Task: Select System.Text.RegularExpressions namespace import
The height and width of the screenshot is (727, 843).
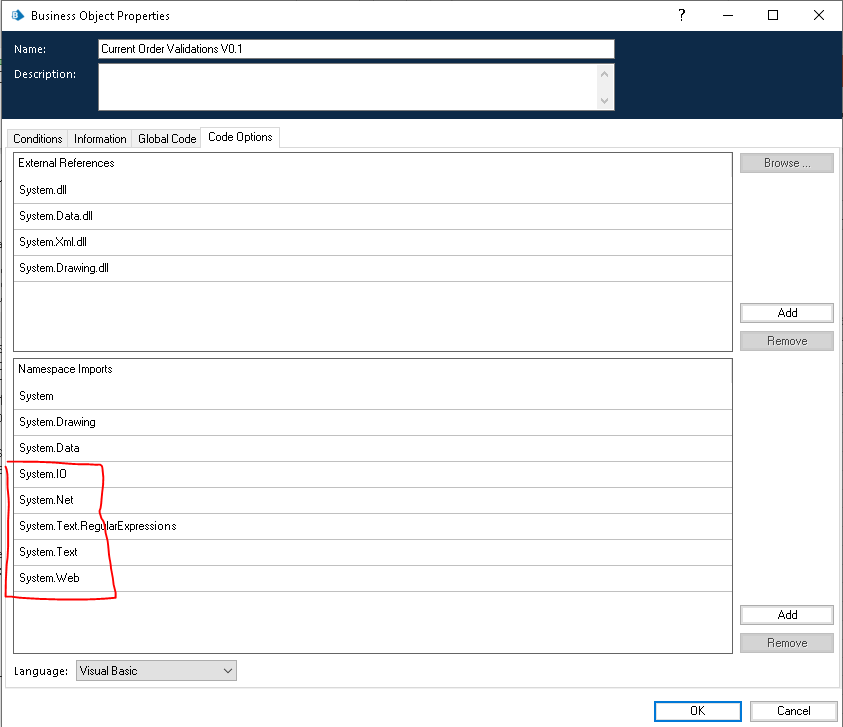Action: (373, 526)
